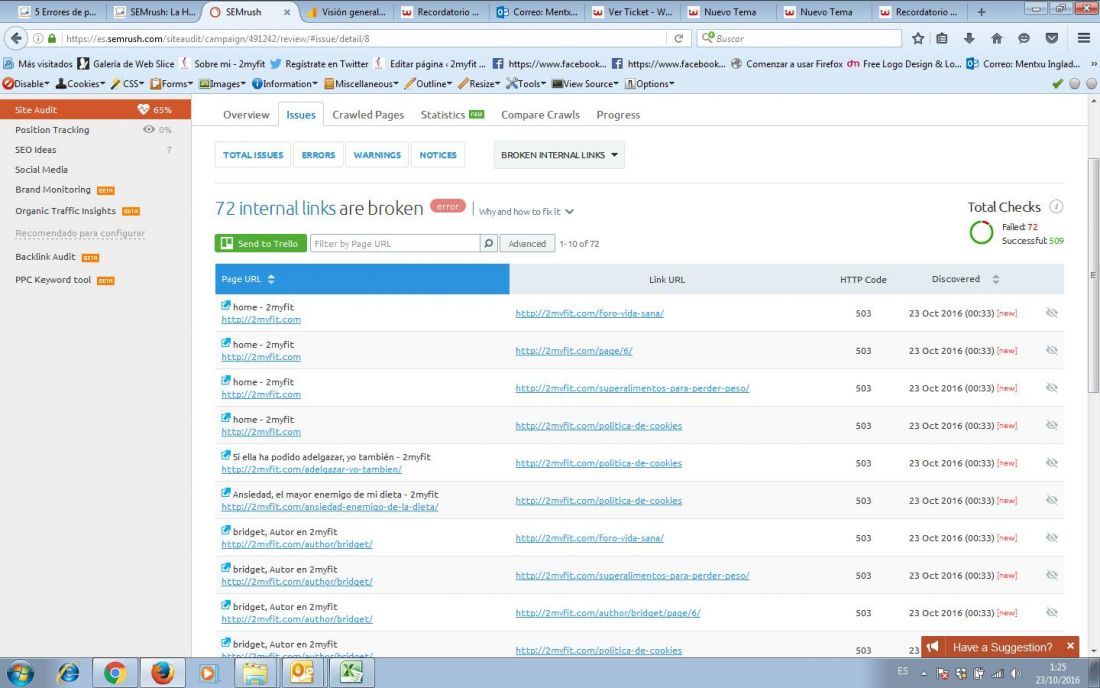Image resolution: width=1100 pixels, height=688 pixels.
Task: Open the Firefox downloads arrow icon
Action: [x=969, y=39]
